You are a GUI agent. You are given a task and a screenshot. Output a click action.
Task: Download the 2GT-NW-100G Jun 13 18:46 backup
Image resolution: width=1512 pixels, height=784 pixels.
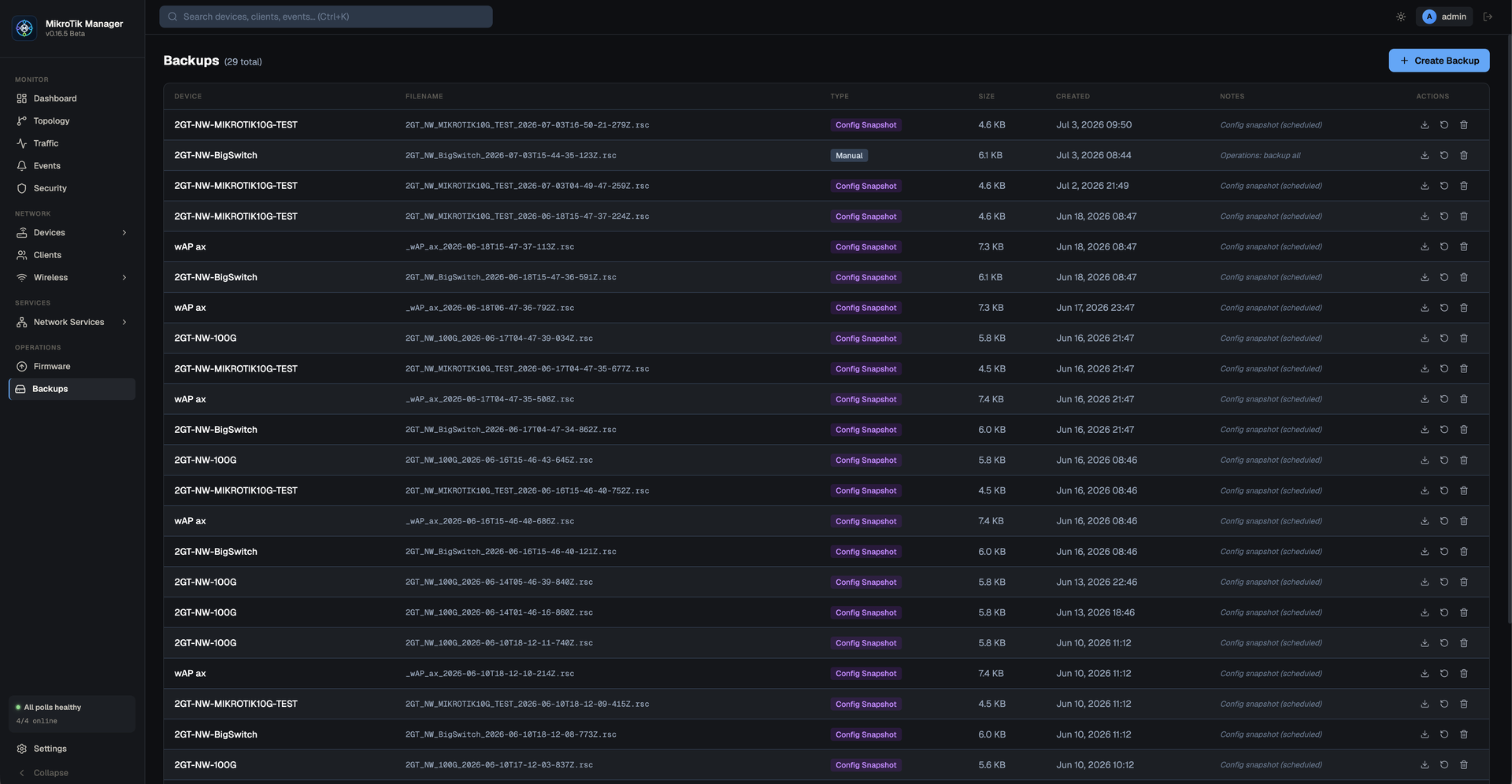coord(1425,612)
